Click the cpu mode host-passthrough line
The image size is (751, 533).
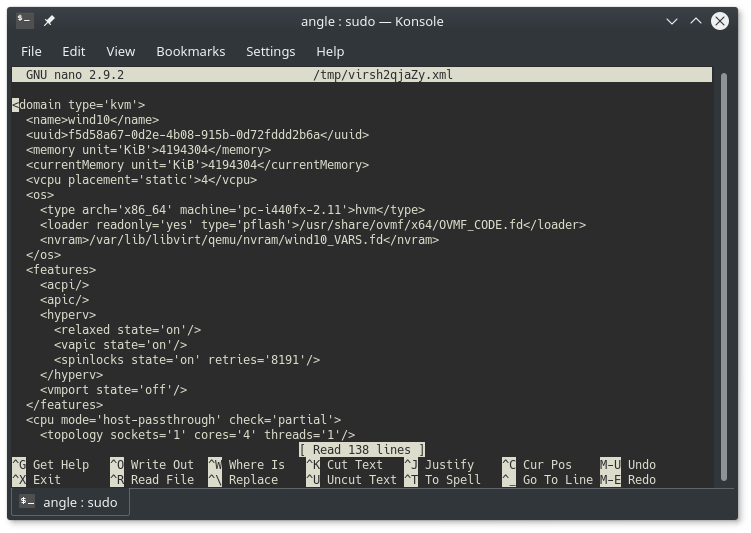point(183,420)
